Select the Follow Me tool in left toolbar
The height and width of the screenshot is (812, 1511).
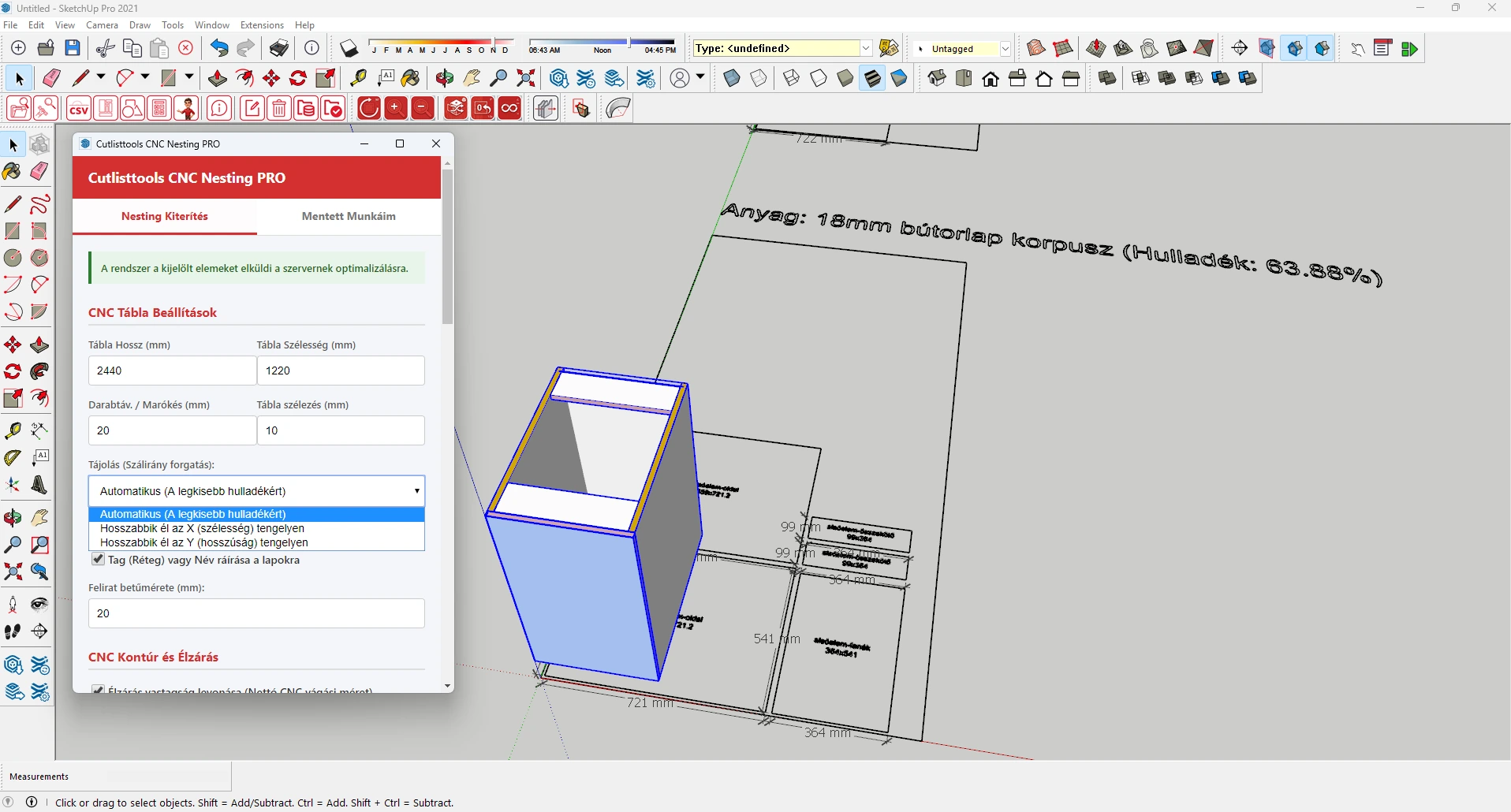(39, 372)
